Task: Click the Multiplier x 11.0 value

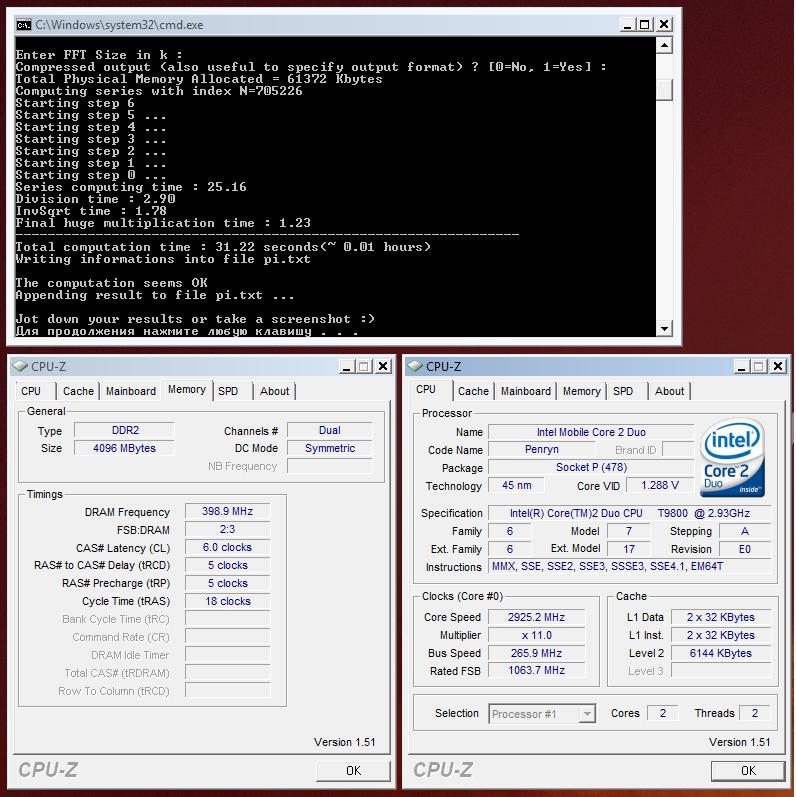Action: pyautogui.click(x=537, y=635)
